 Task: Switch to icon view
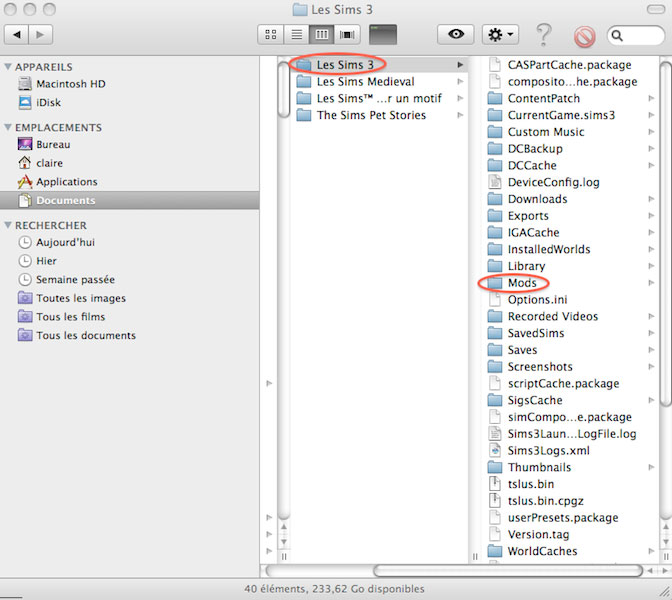pos(270,35)
